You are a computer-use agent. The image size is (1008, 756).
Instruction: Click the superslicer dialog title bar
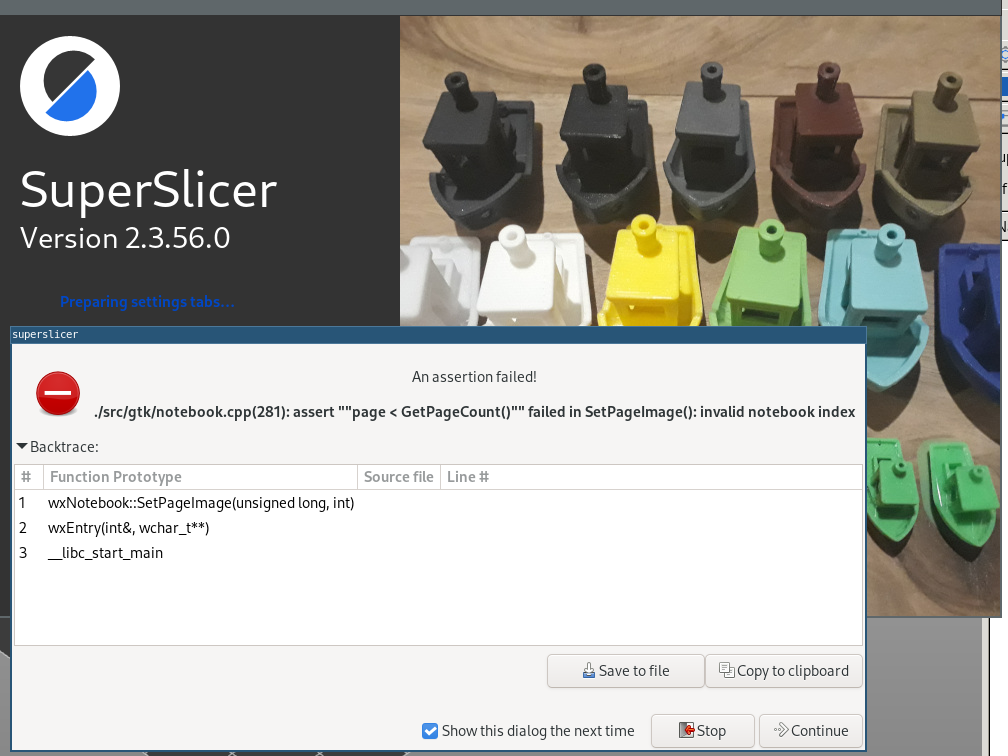pyautogui.click(x=438, y=334)
